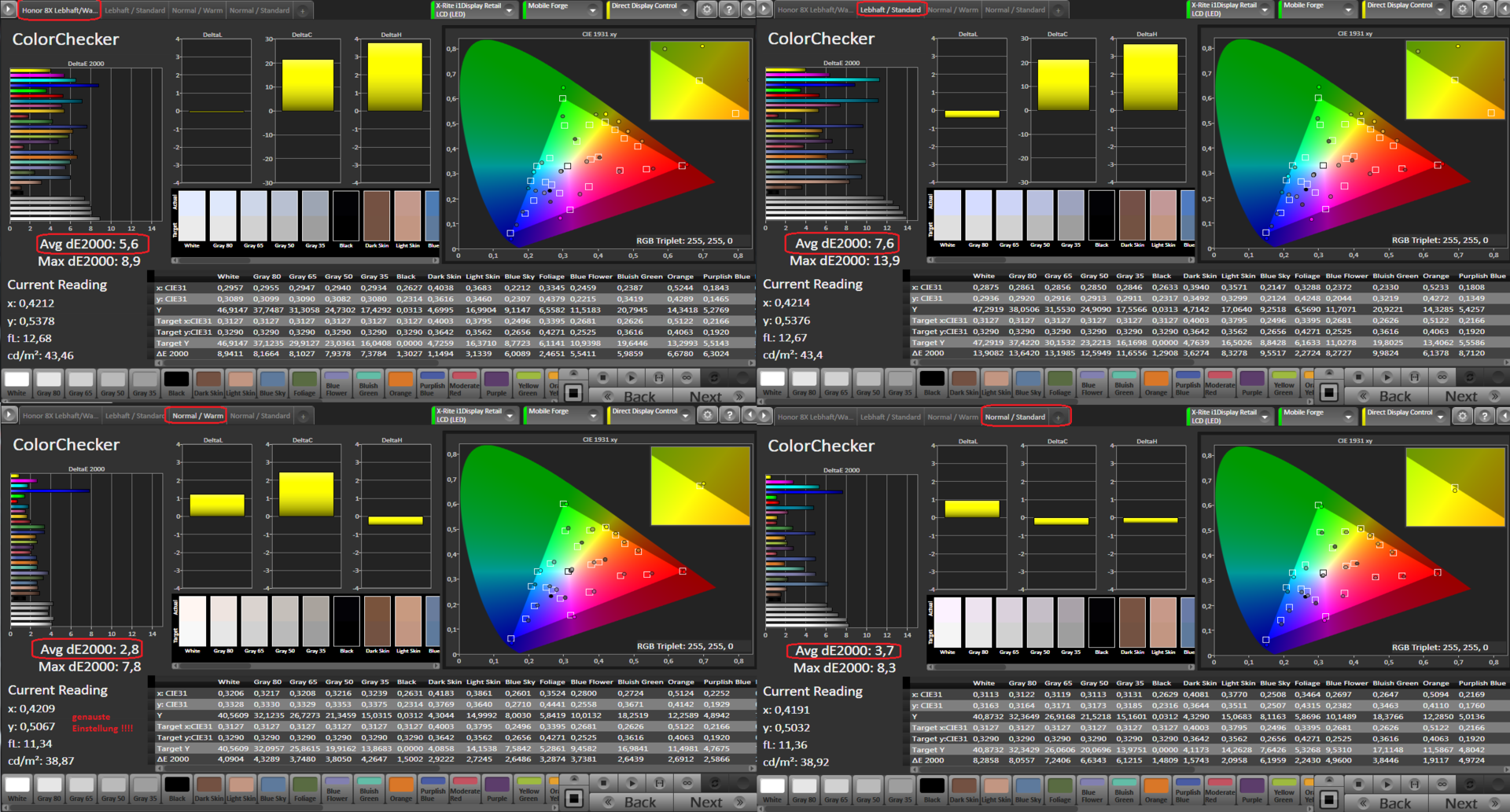
Task: Click large square stop icon in Avg dE2000 7,6 panel
Action: coord(1328,391)
